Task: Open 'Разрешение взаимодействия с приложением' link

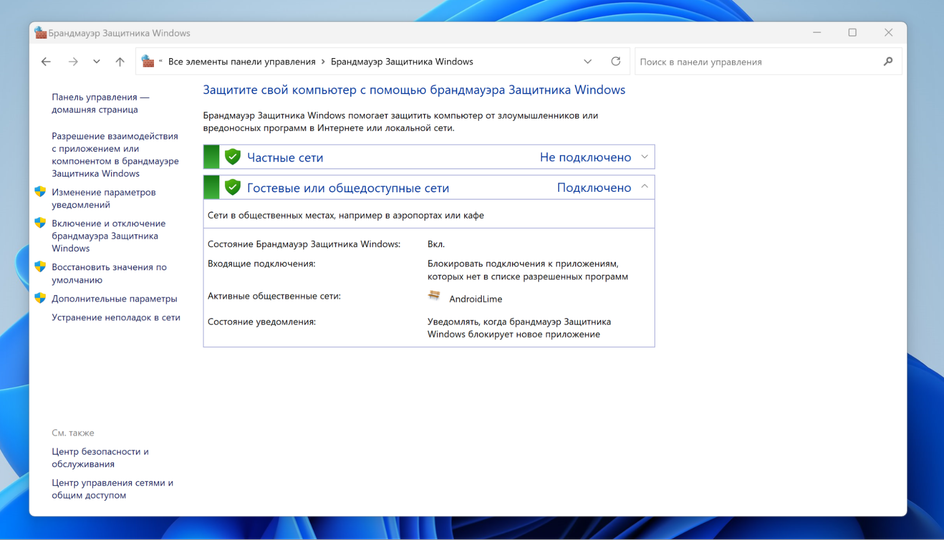Action: coord(115,155)
